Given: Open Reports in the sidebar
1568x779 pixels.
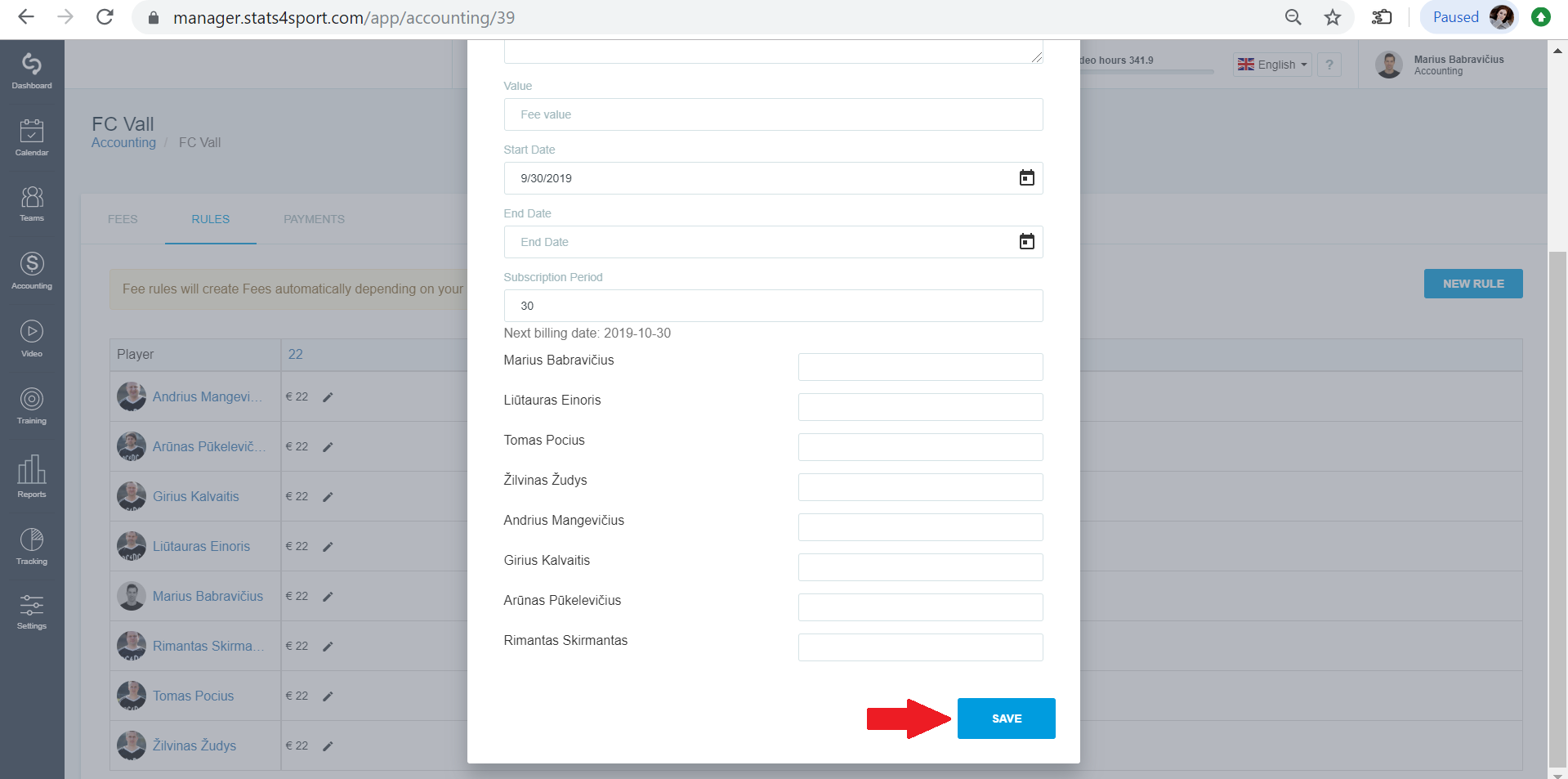Looking at the screenshot, I should click(x=32, y=477).
